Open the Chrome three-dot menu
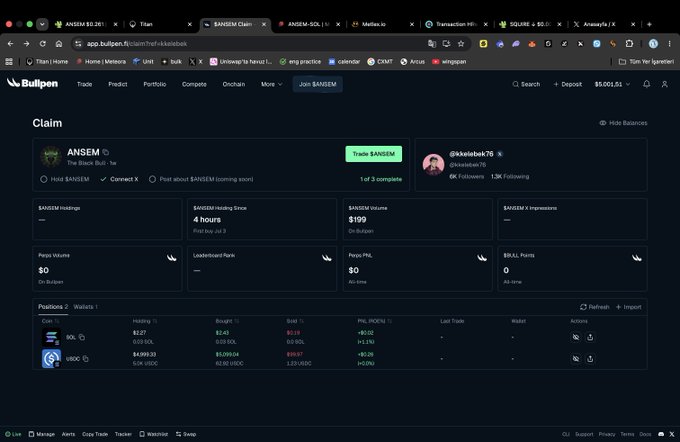Image resolution: width=680 pixels, height=442 pixels. [x=669, y=43]
